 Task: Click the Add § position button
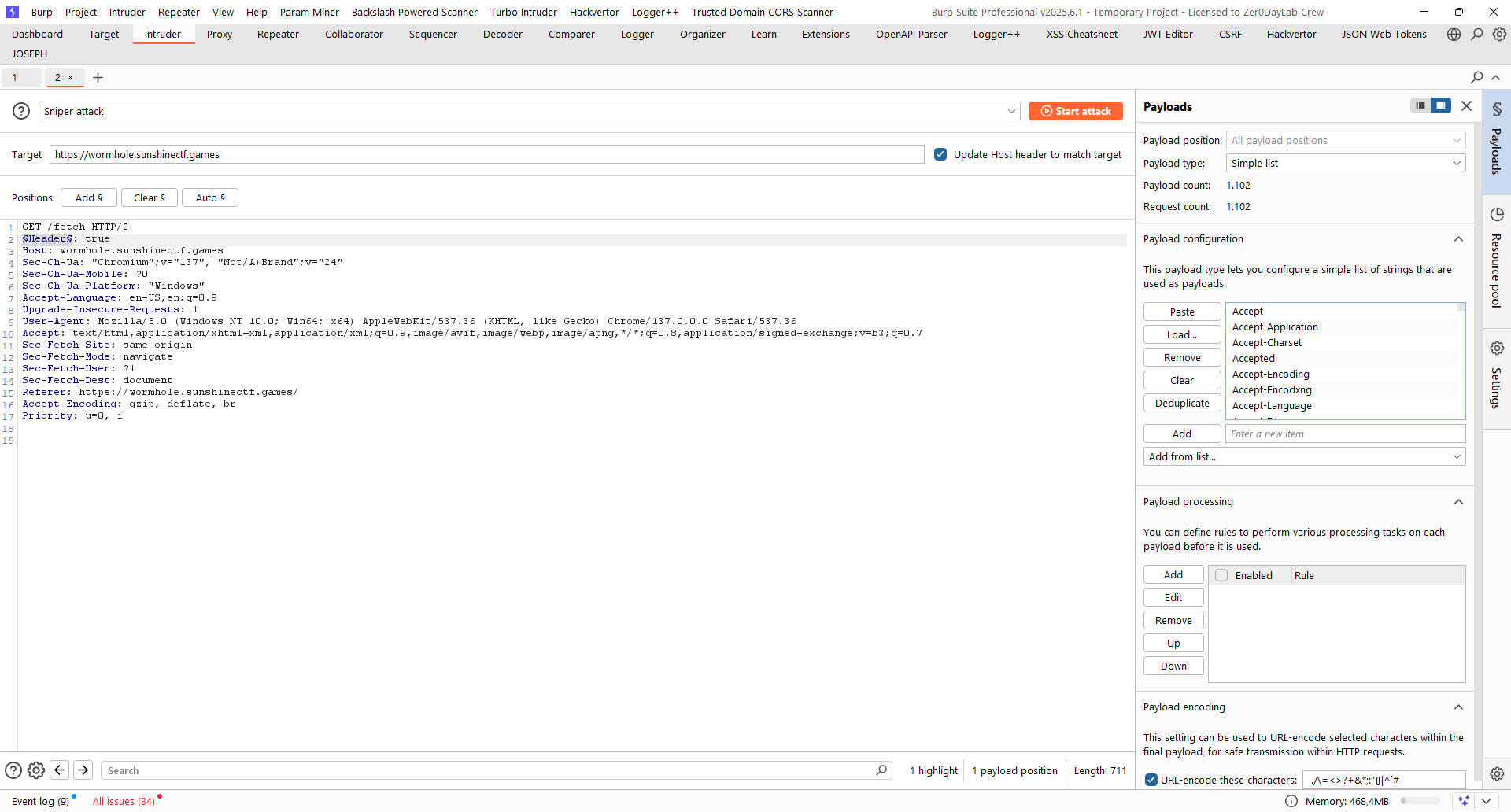(x=89, y=197)
